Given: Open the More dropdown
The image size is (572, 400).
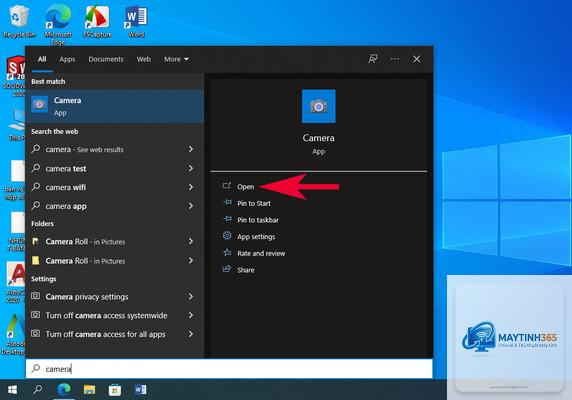Looking at the screenshot, I should pyautogui.click(x=176, y=59).
